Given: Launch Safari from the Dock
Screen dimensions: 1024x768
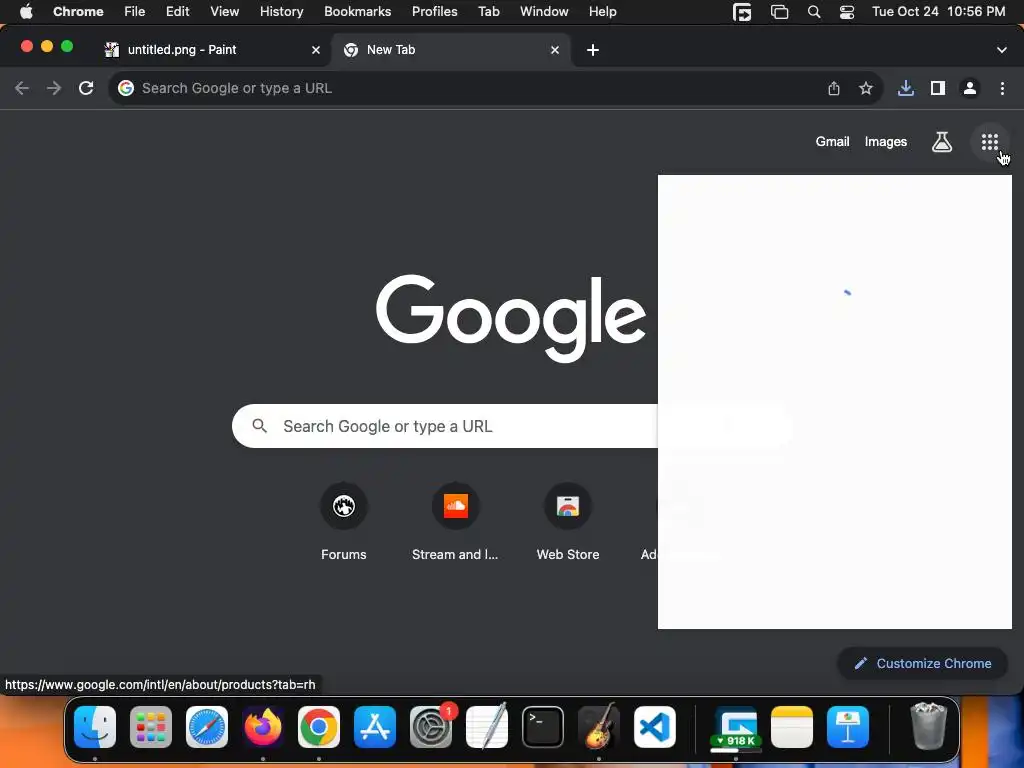Looking at the screenshot, I should click(207, 727).
